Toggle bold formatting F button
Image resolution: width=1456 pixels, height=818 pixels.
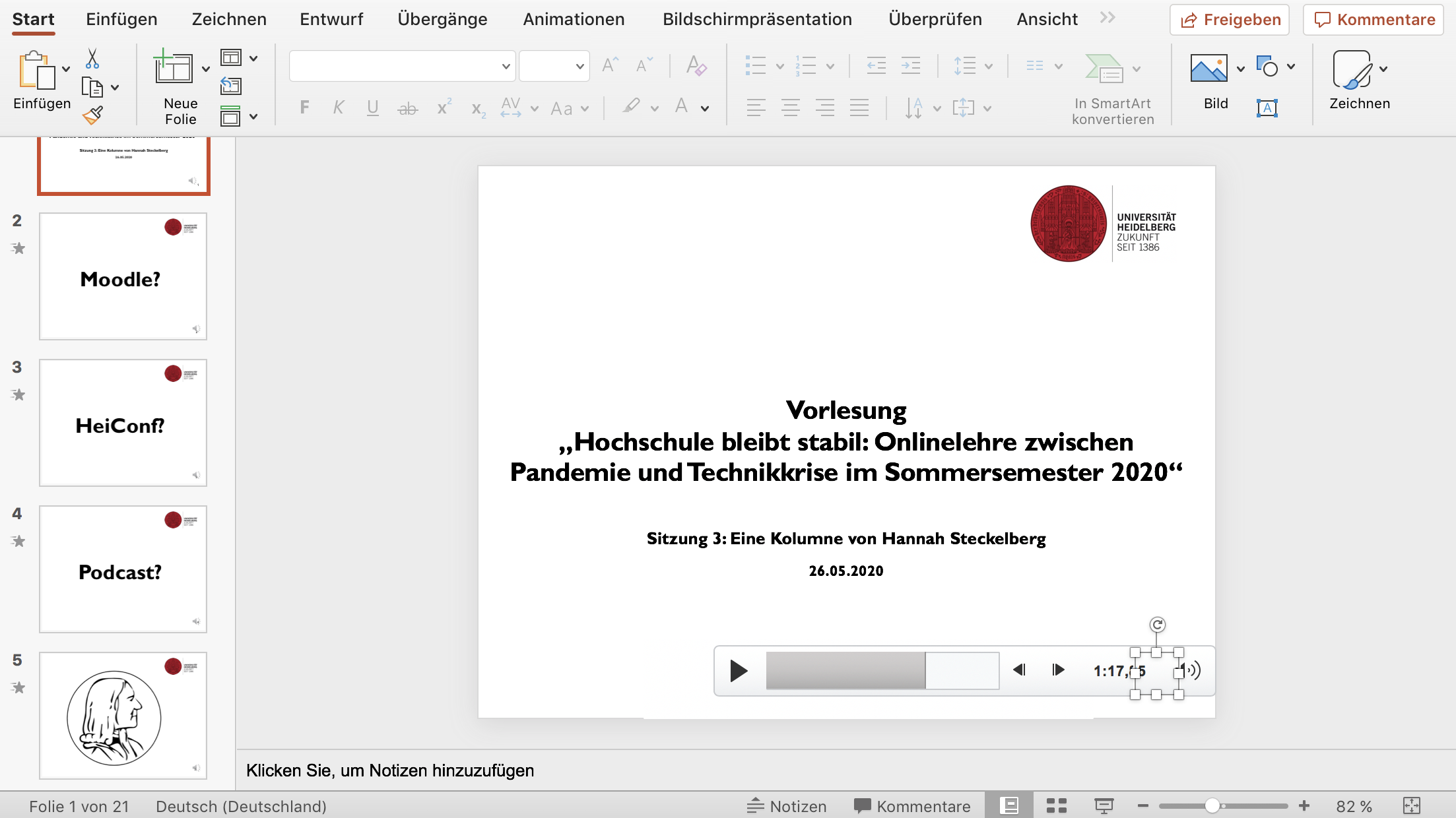pyautogui.click(x=304, y=108)
